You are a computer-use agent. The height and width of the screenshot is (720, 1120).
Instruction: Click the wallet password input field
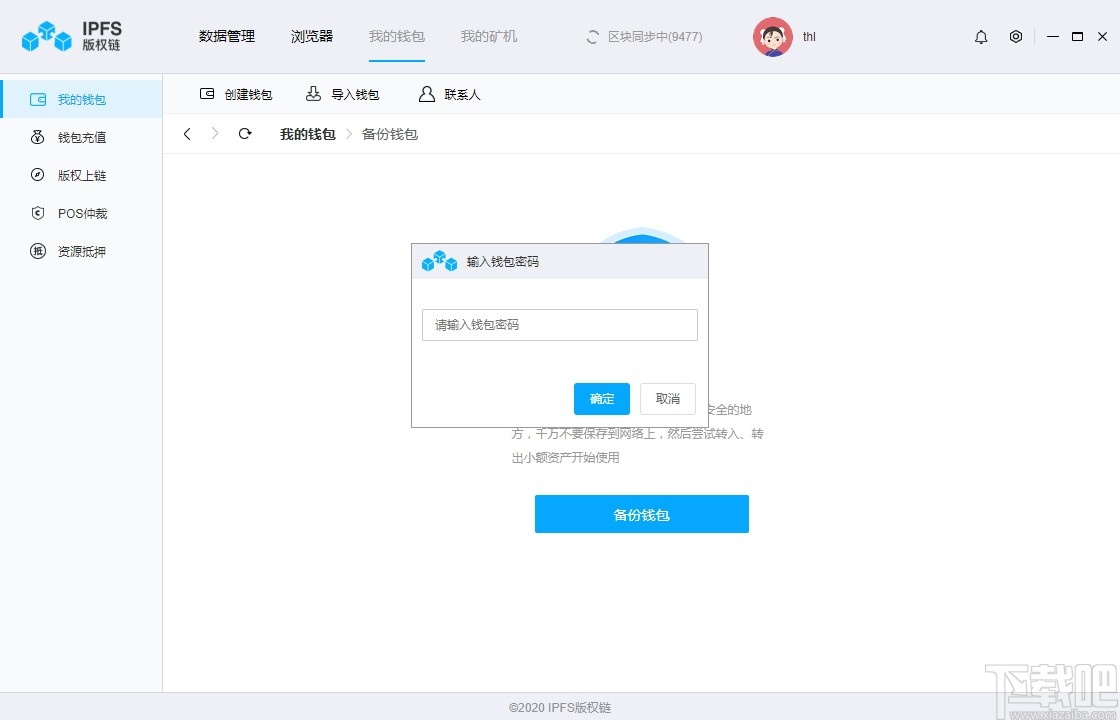click(x=559, y=324)
